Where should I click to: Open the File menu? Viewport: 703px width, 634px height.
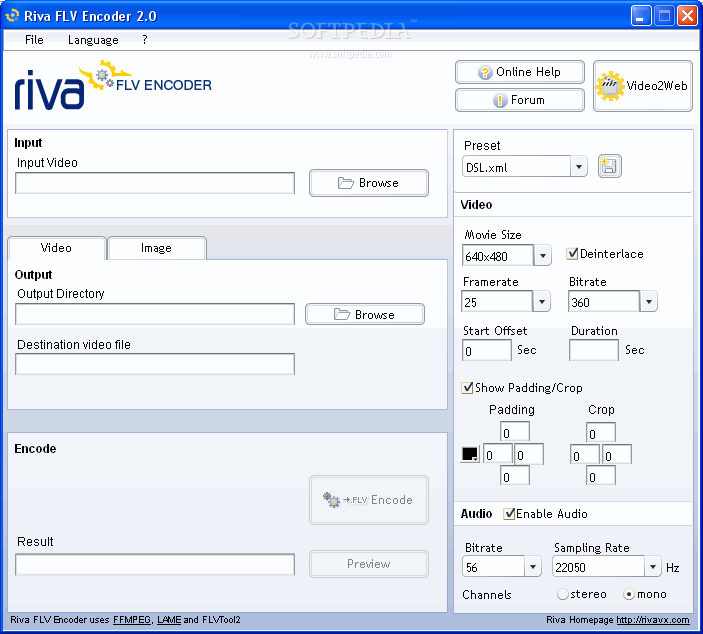coord(34,40)
